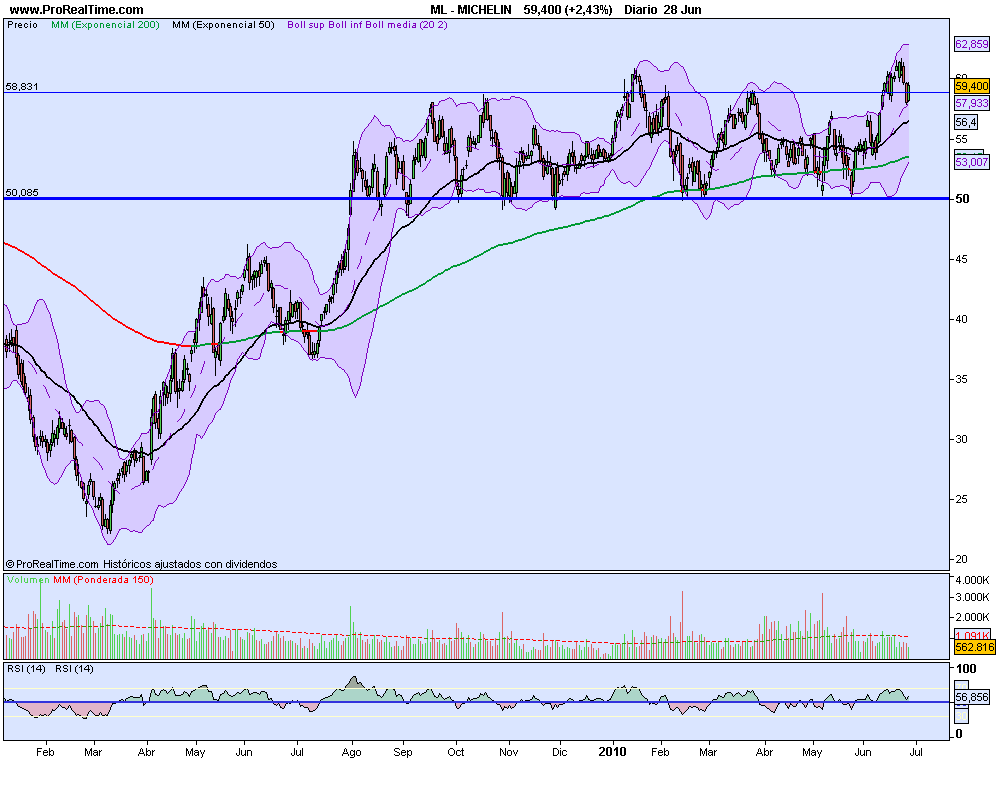
Task: Select the Precio legend label
Action: pyautogui.click(x=22, y=25)
